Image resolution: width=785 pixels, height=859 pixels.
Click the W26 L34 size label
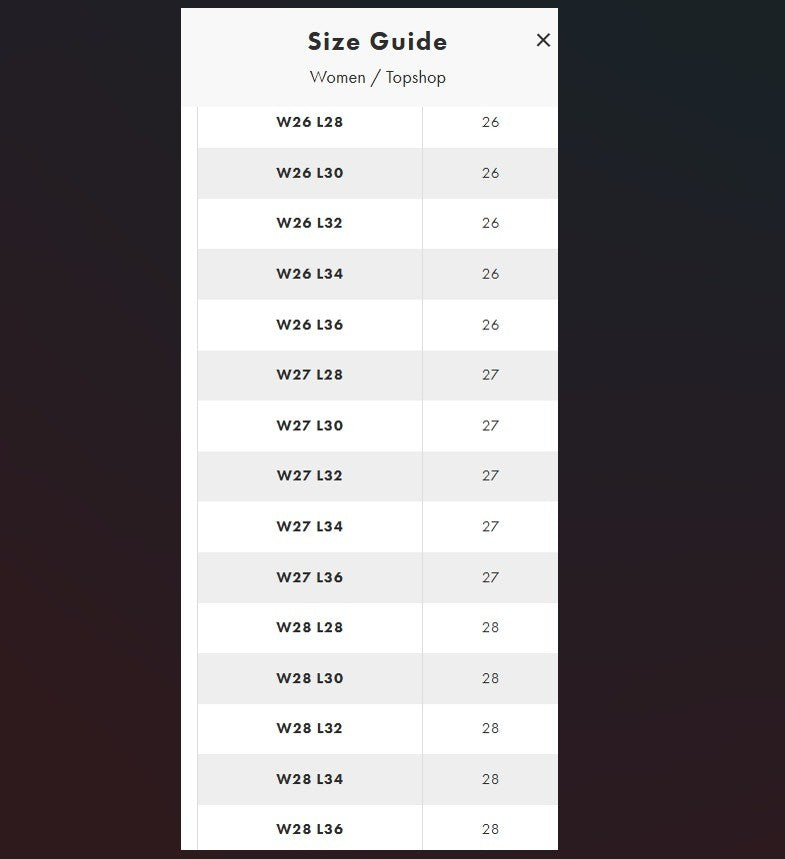(x=310, y=274)
